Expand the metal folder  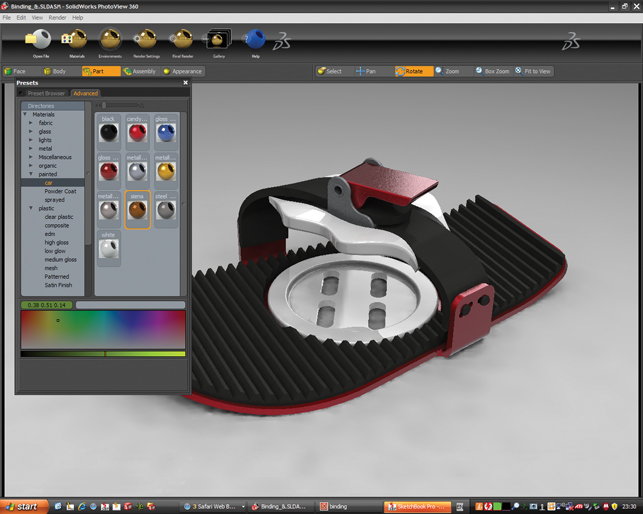[x=31, y=148]
